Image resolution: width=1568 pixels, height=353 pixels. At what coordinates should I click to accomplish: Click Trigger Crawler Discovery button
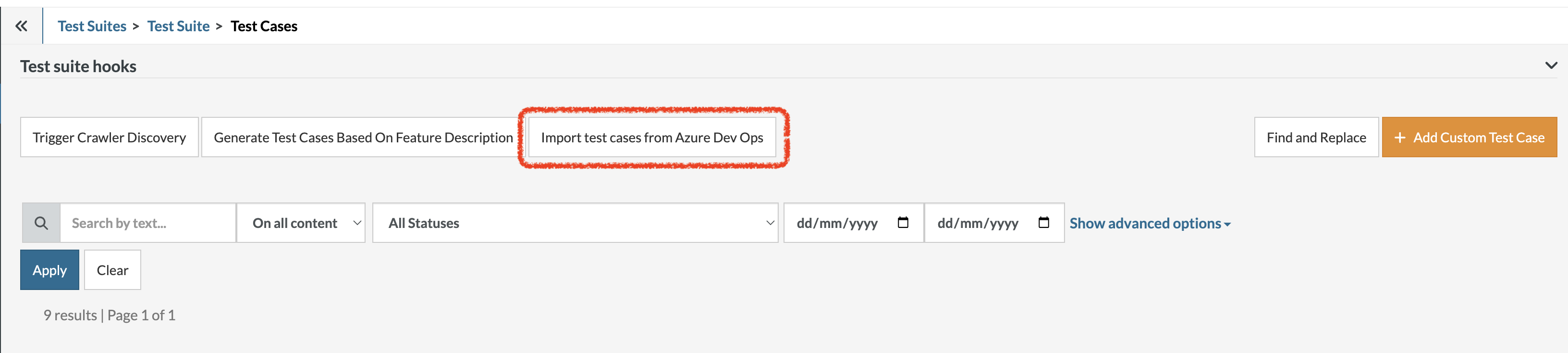[110, 138]
